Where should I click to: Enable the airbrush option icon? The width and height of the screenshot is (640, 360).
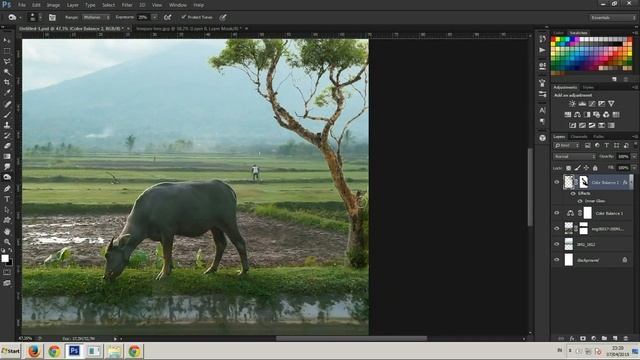[x=167, y=17]
